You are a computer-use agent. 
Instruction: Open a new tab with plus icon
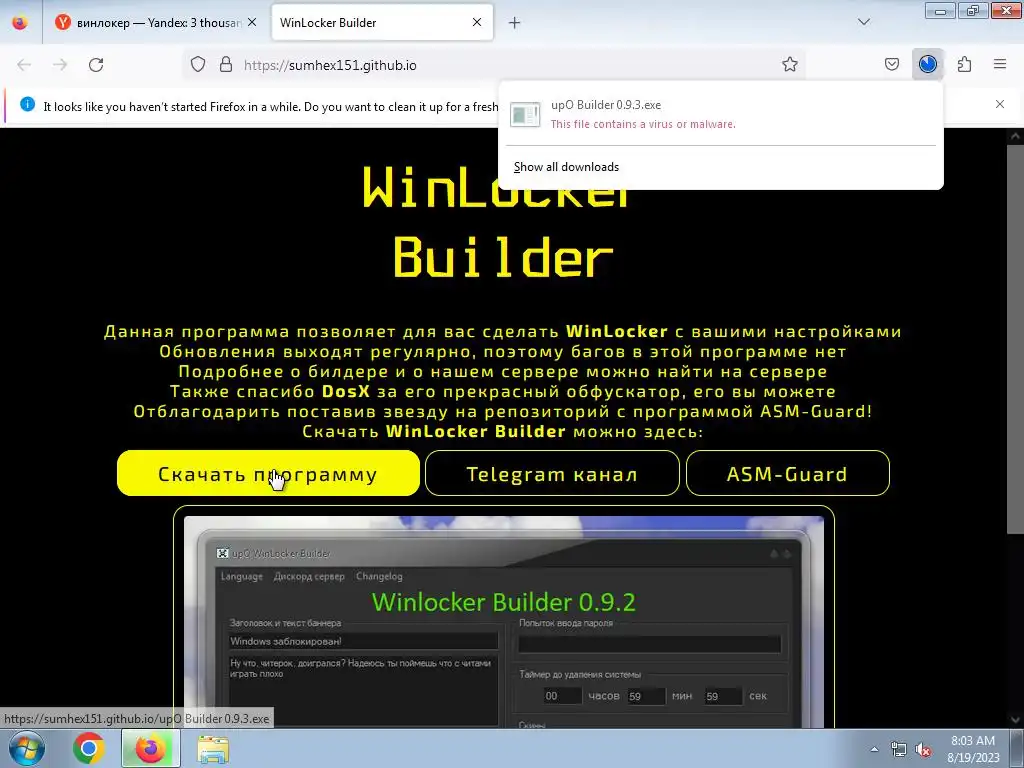[x=515, y=23]
